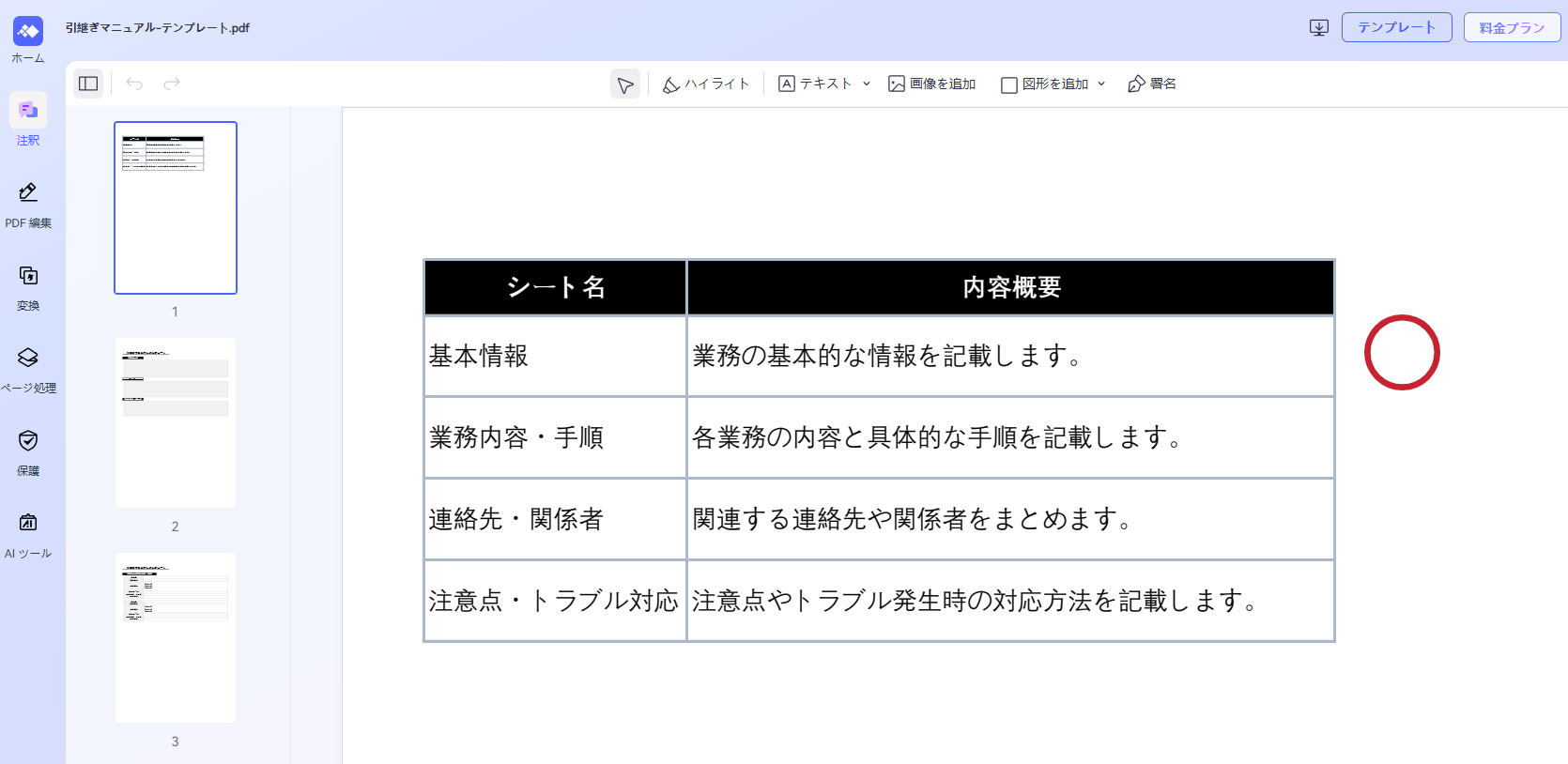Click the 業務内容・手順 table cell
The image size is (1568, 764).
(x=556, y=437)
